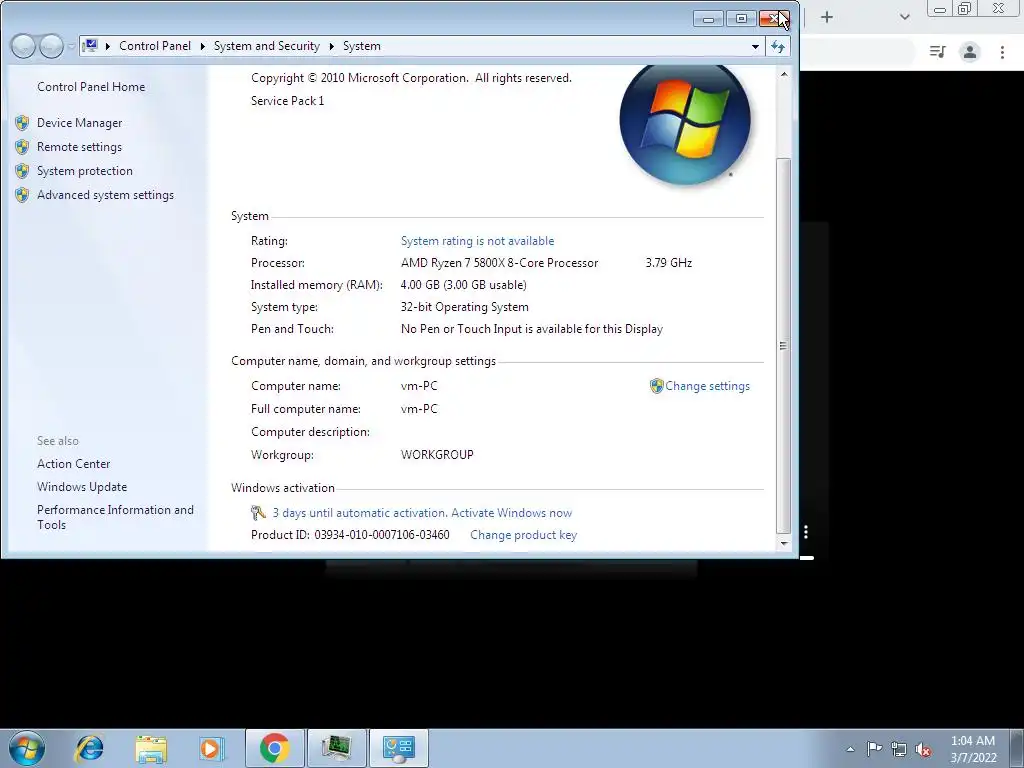Show hidden tray icons arrow
This screenshot has height=768, width=1024.
click(x=850, y=749)
